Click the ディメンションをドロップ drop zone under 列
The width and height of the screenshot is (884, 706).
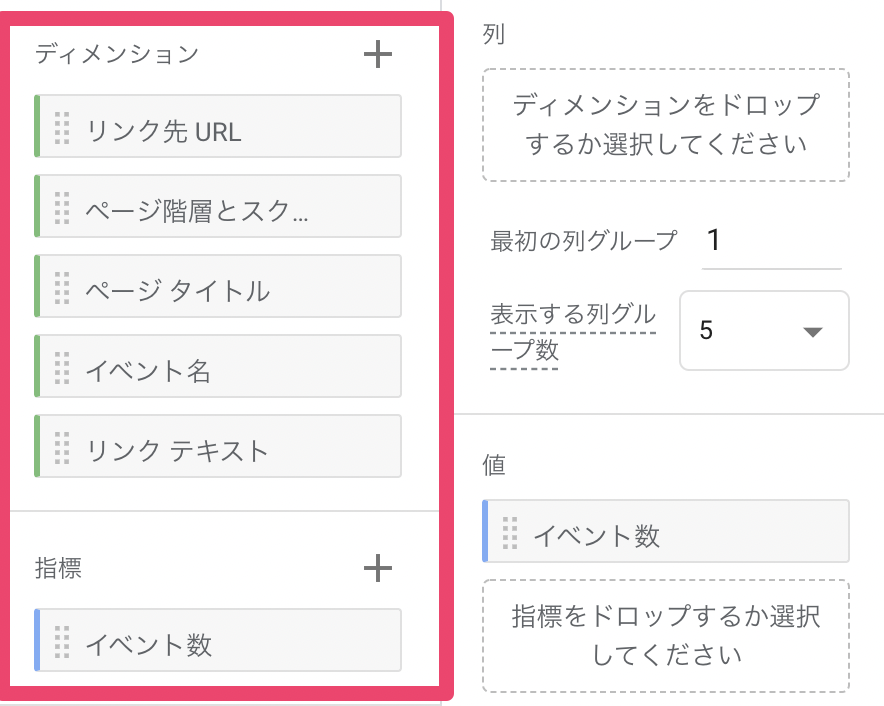[x=666, y=125]
